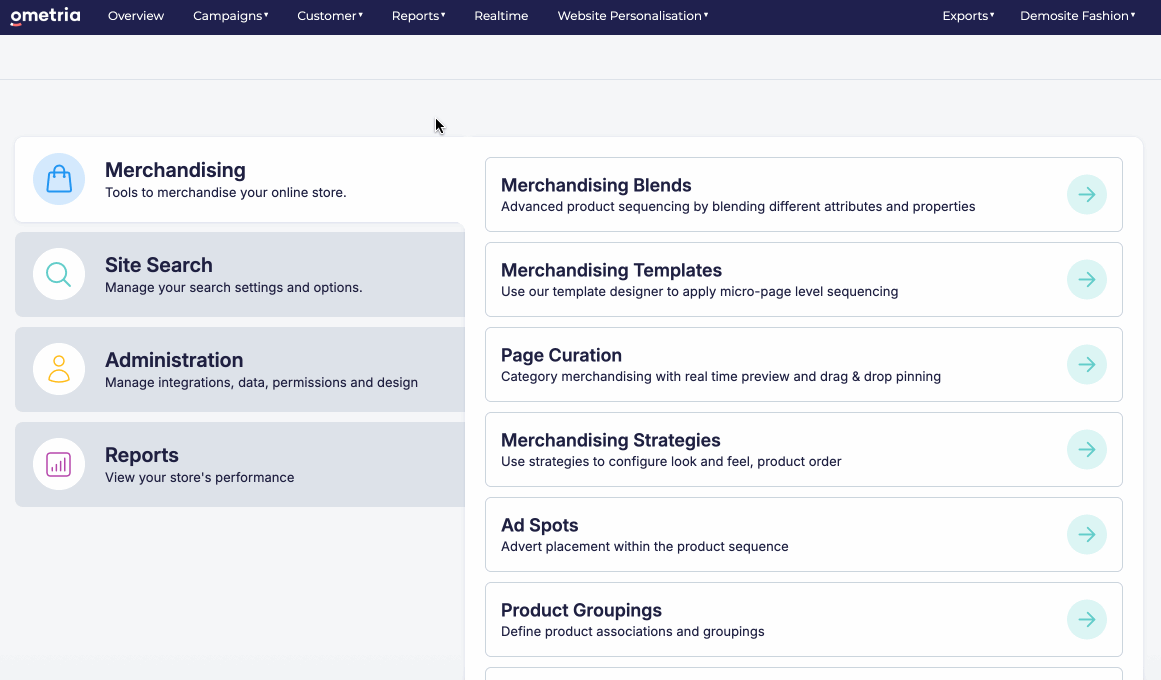Click 'Advert placement within the product sequence' text

[x=645, y=547]
